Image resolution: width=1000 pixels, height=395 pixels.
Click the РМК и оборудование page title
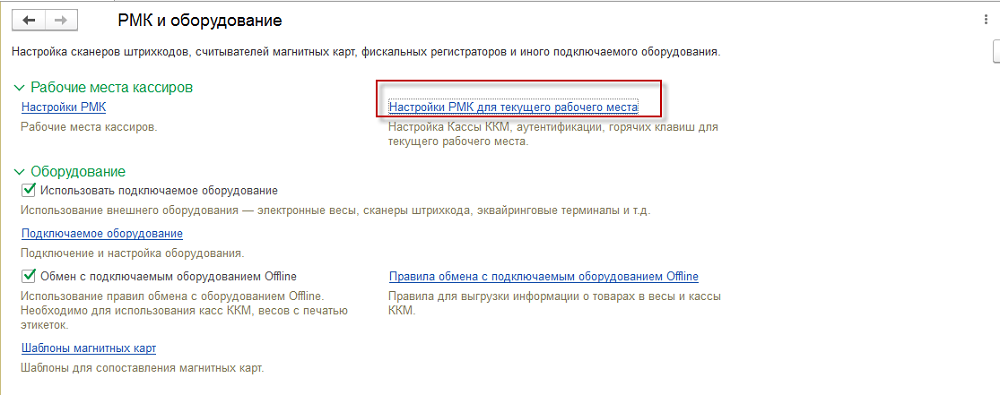(x=200, y=21)
